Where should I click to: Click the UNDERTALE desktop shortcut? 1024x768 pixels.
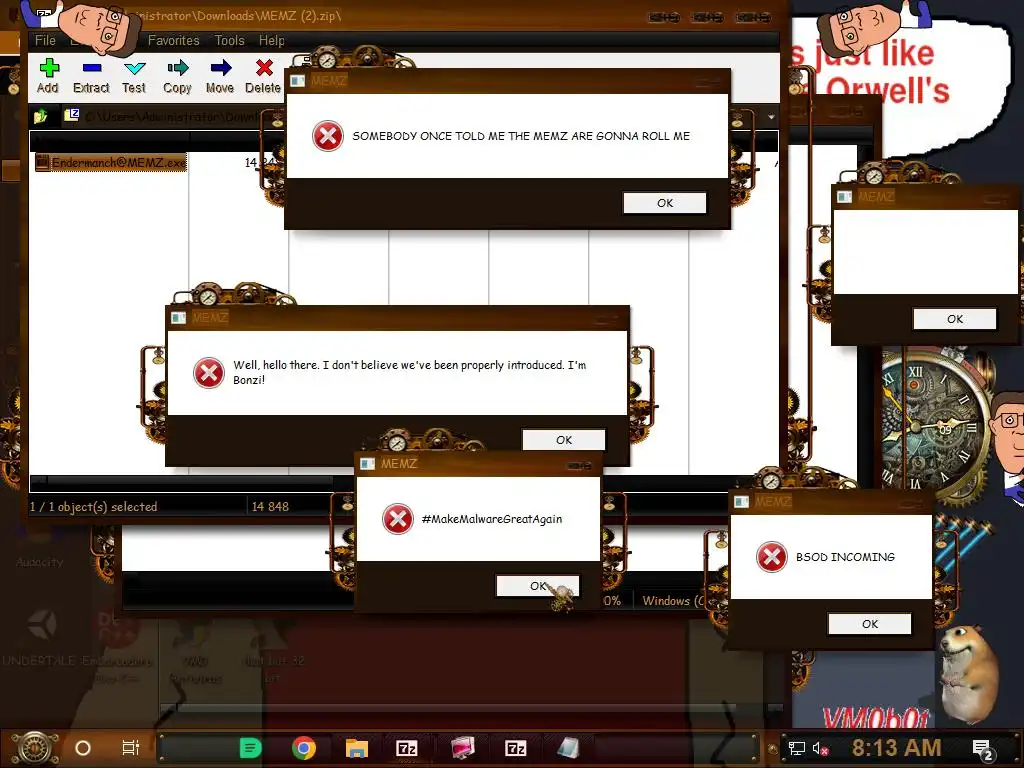point(39,637)
